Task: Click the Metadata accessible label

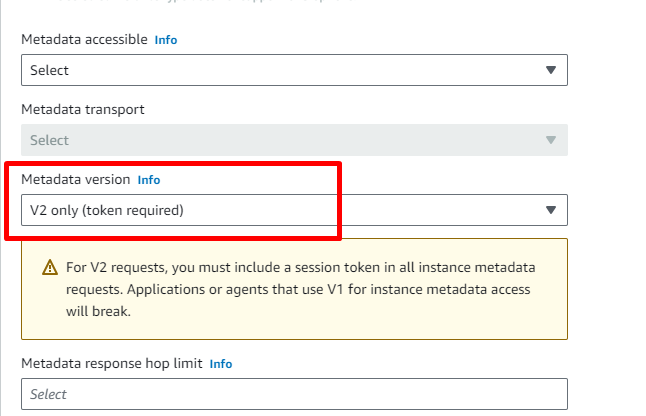Action: [84, 40]
